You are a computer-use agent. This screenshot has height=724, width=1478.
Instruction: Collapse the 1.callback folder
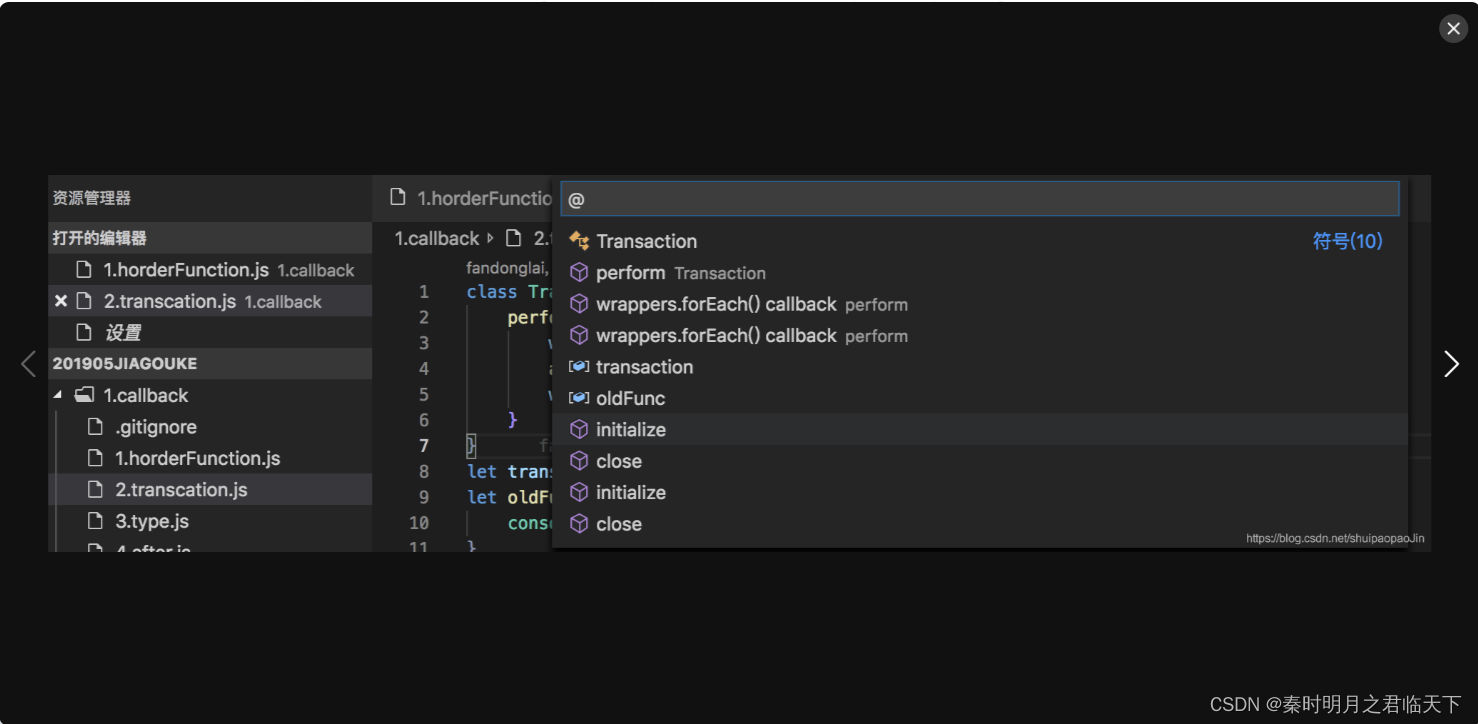[x=57, y=395]
